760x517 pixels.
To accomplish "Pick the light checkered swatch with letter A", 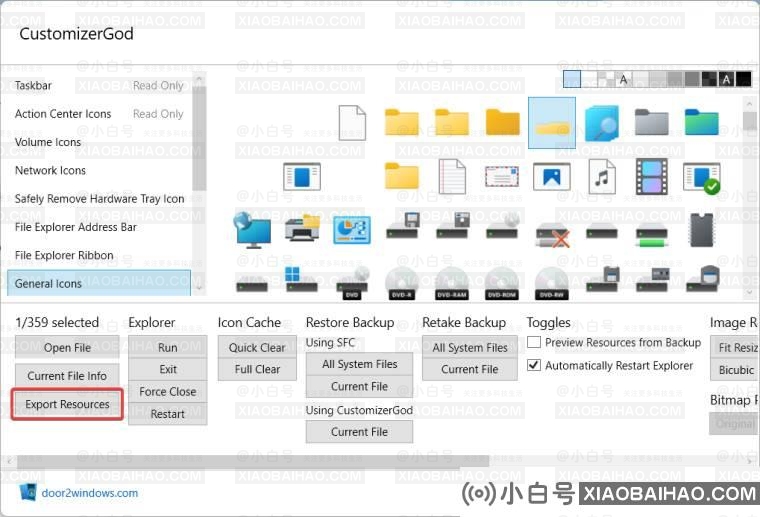I will (x=624, y=79).
